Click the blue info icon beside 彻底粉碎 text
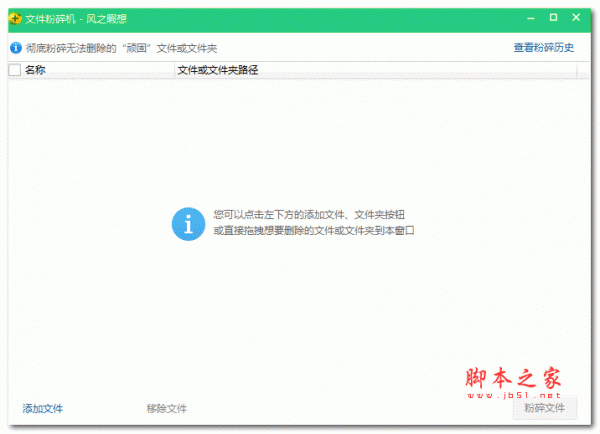This screenshot has height=434, width=600. tap(16, 48)
